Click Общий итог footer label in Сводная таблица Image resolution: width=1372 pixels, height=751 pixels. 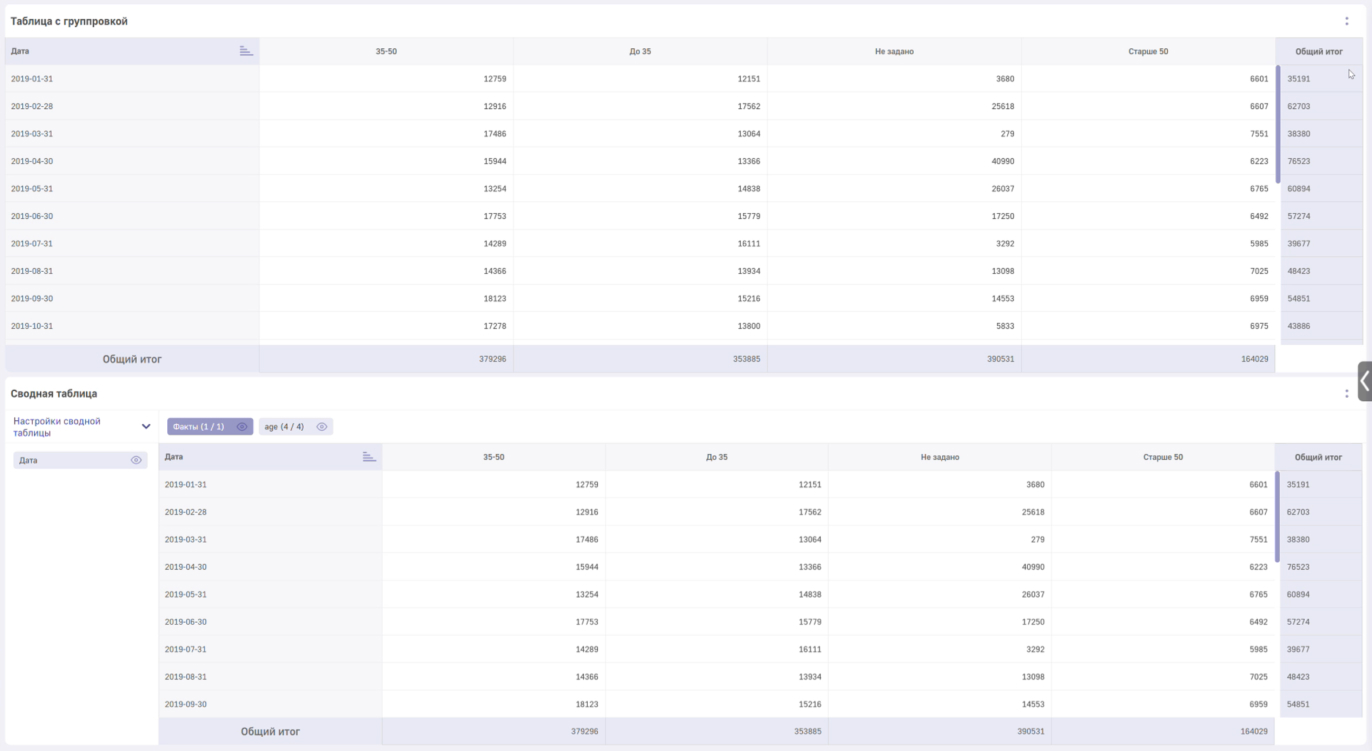click(270, 732)
